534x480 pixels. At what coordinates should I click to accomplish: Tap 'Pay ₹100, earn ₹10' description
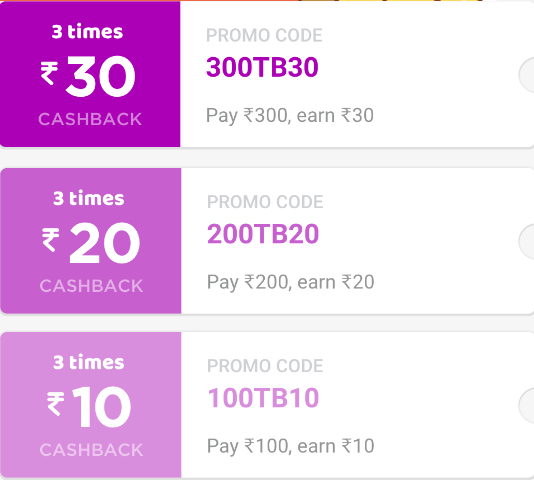290,446
